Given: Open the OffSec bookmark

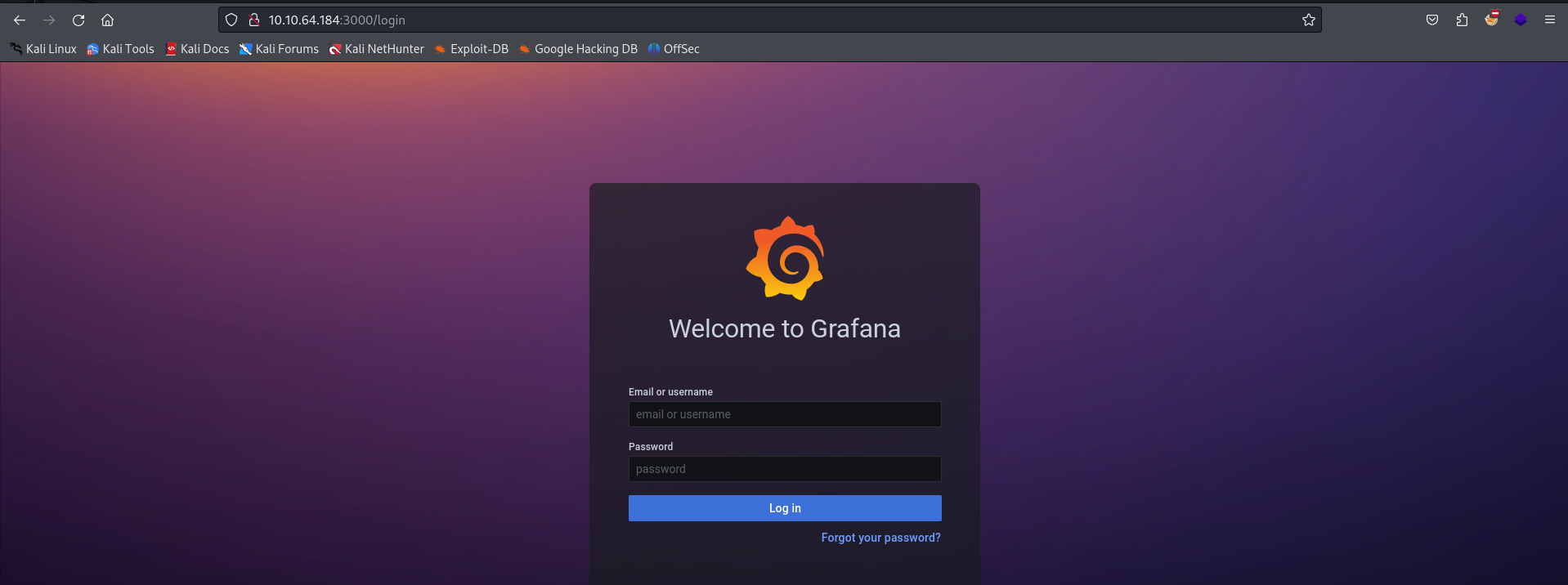Looking at the screenshot, I should (x=674, y=49).
